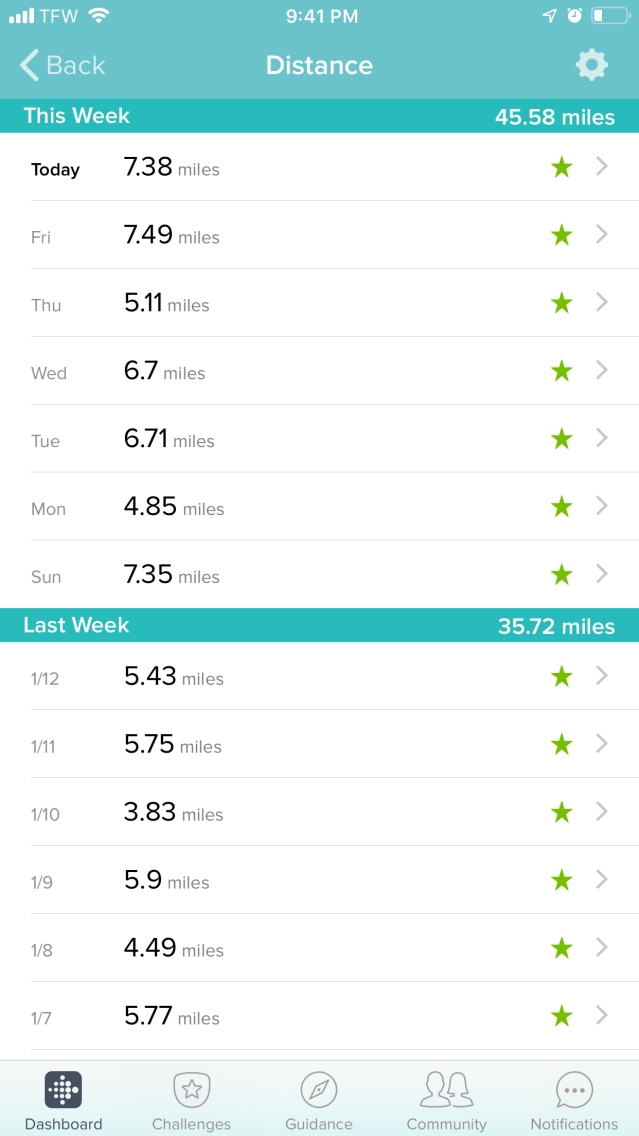Open the settings gear icon
639x1136 pixels.
pos(591,66)
